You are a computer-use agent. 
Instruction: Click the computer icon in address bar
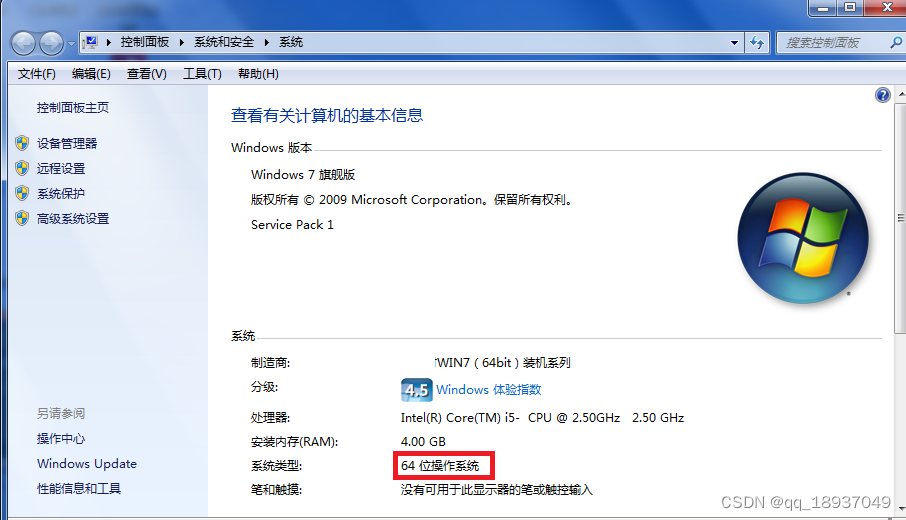coord(90,42)
